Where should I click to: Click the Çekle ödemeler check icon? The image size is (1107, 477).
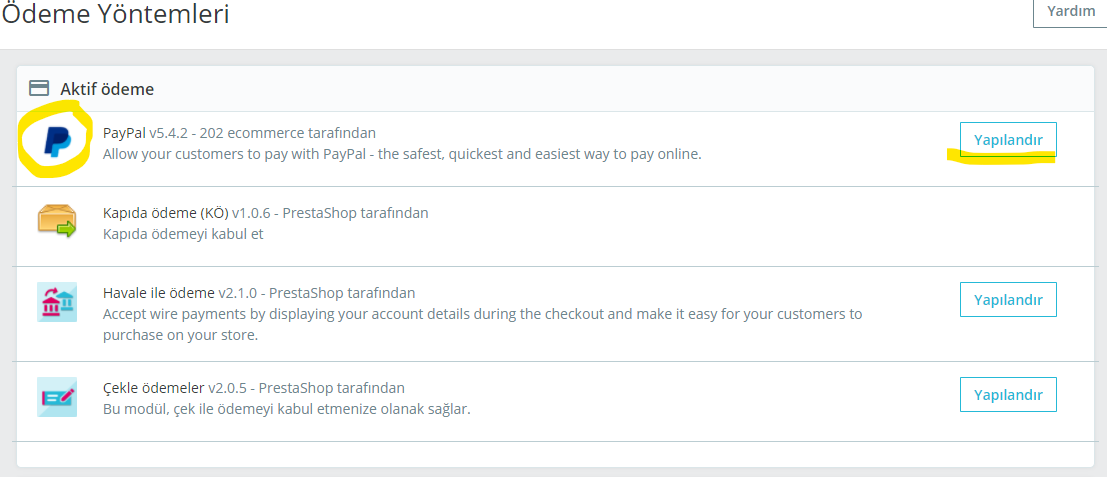click(x=56, y=397)
